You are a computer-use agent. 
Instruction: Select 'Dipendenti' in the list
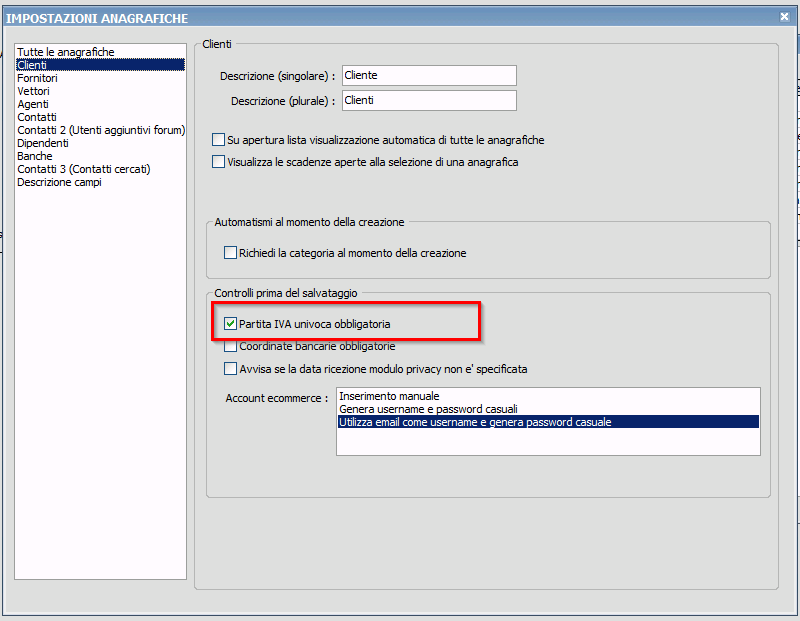[43, 143]
